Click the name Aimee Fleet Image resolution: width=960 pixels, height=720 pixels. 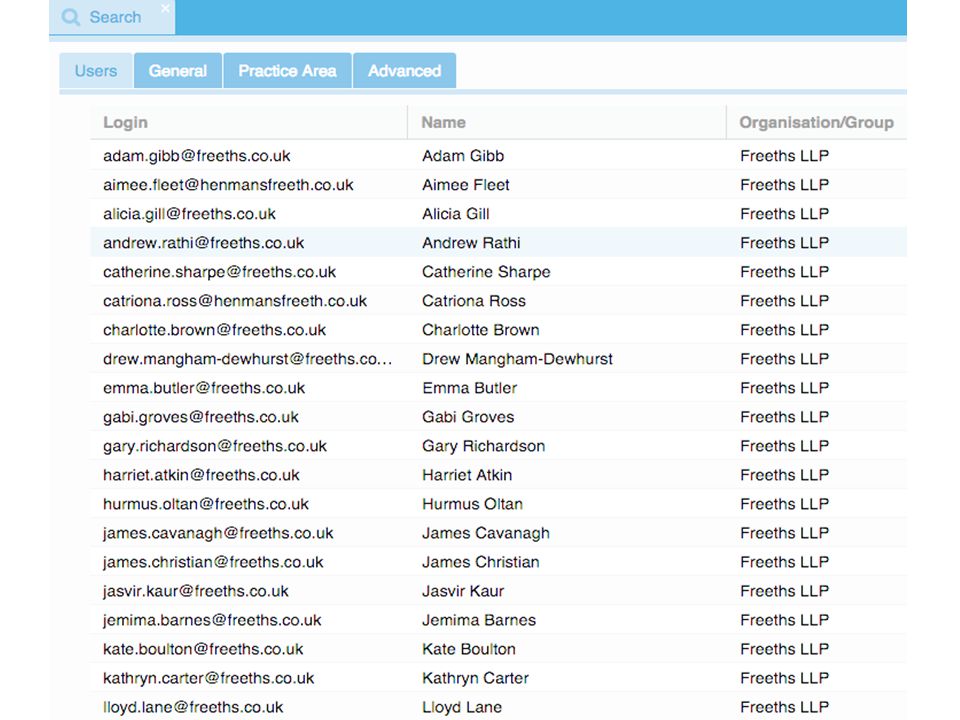(465, 185)
